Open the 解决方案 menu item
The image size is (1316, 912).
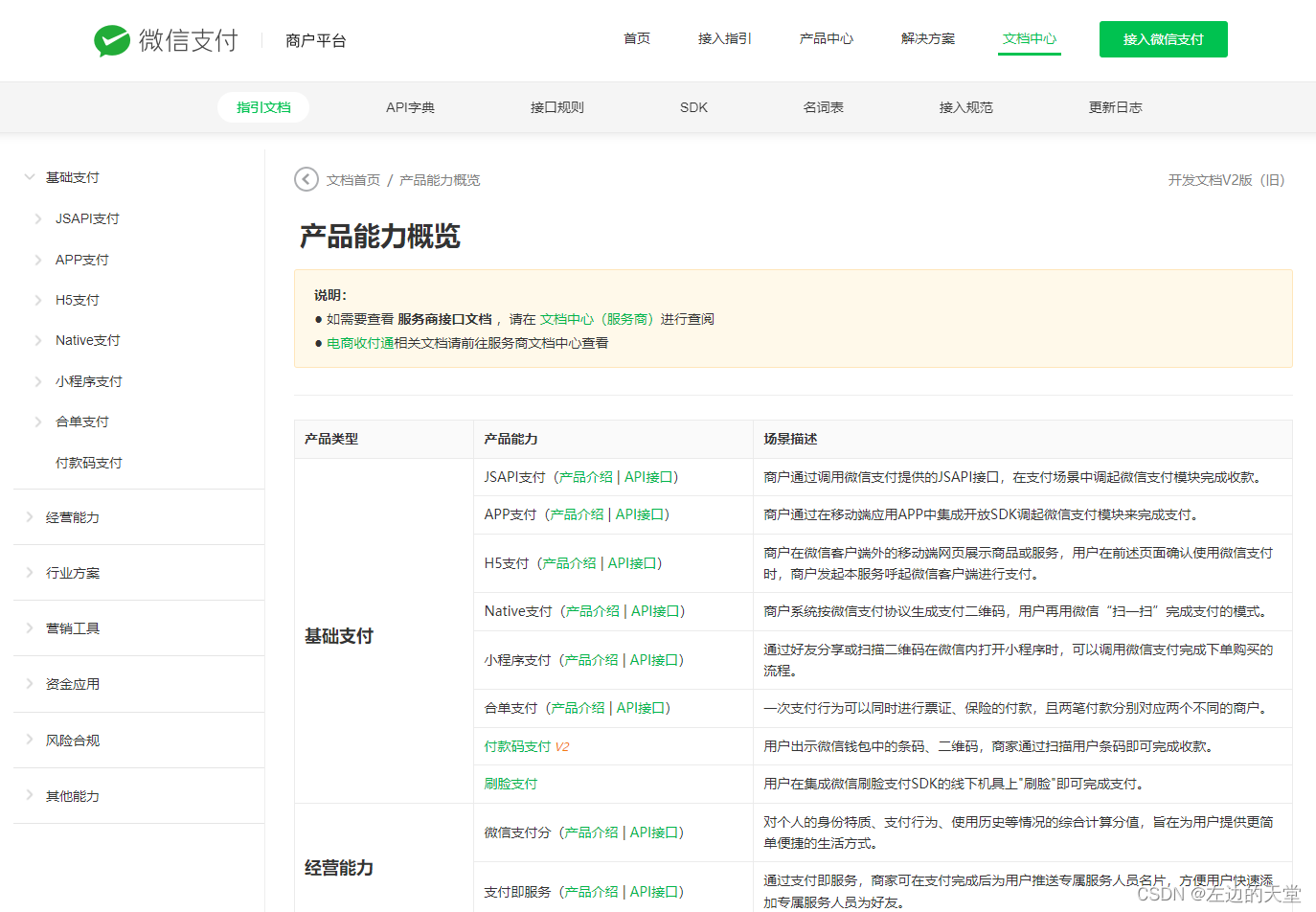point(927,38)
